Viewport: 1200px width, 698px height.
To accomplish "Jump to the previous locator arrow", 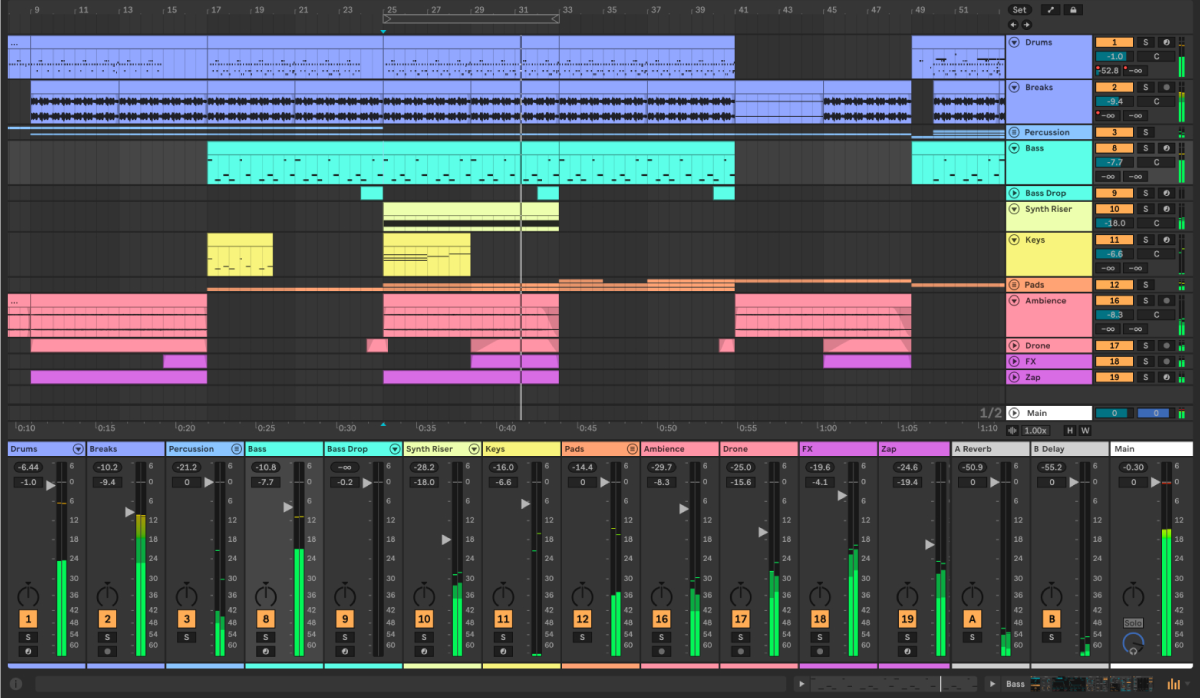I will [1013, 24].
